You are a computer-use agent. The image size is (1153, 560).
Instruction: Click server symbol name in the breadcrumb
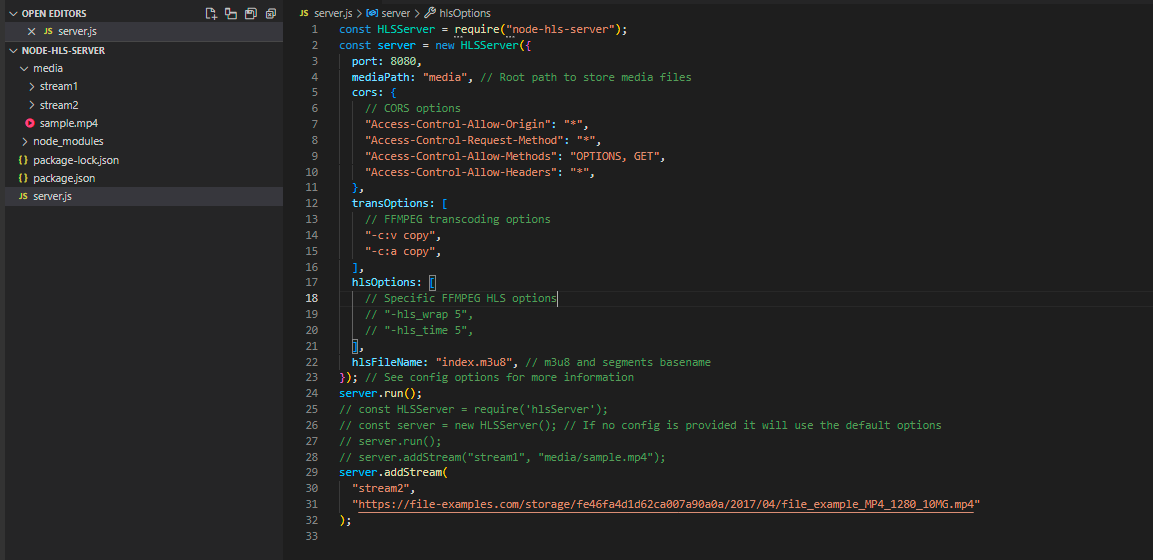[x=396, y=13]
